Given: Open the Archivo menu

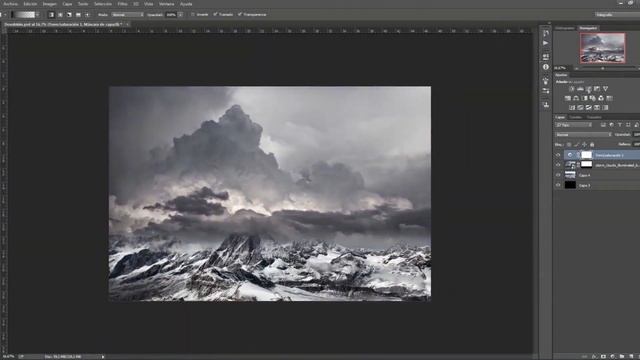Looking at the screenshot, I should click(x=11, y=4).
